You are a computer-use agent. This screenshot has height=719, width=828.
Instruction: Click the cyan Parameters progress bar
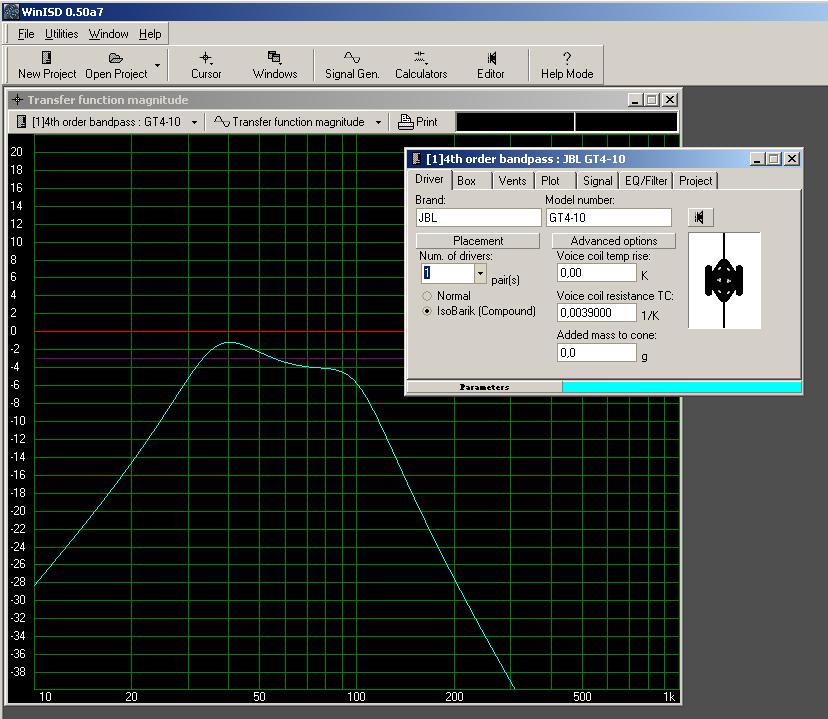[x=680, y=387]
